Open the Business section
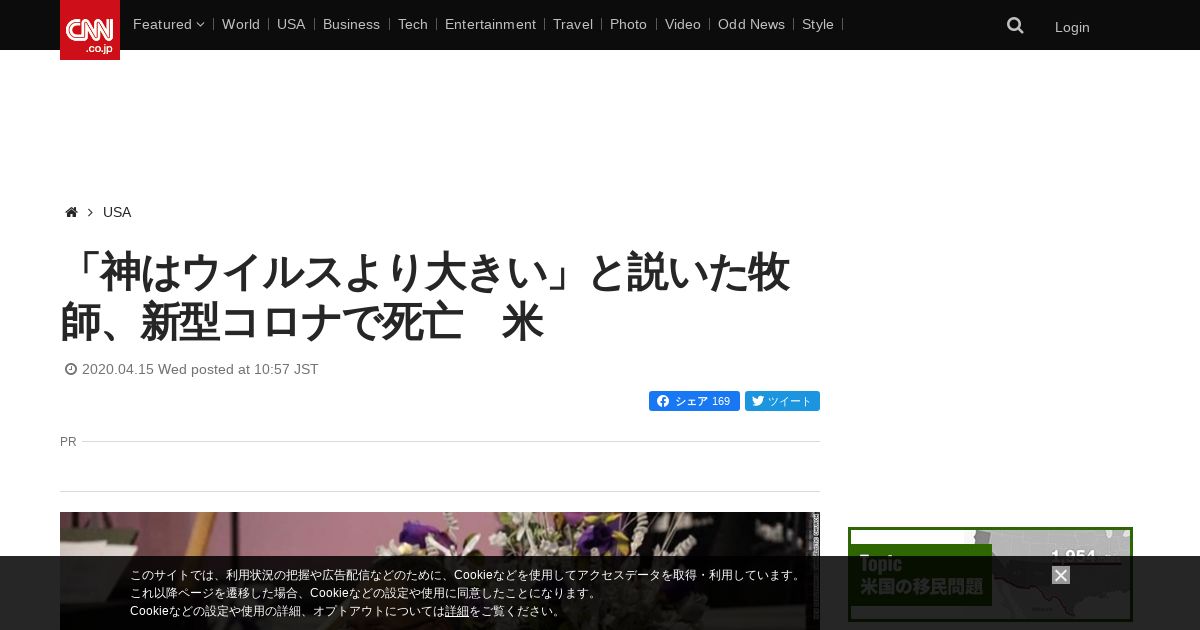This screenshot has height=630, width=1200. pos(351,24)
